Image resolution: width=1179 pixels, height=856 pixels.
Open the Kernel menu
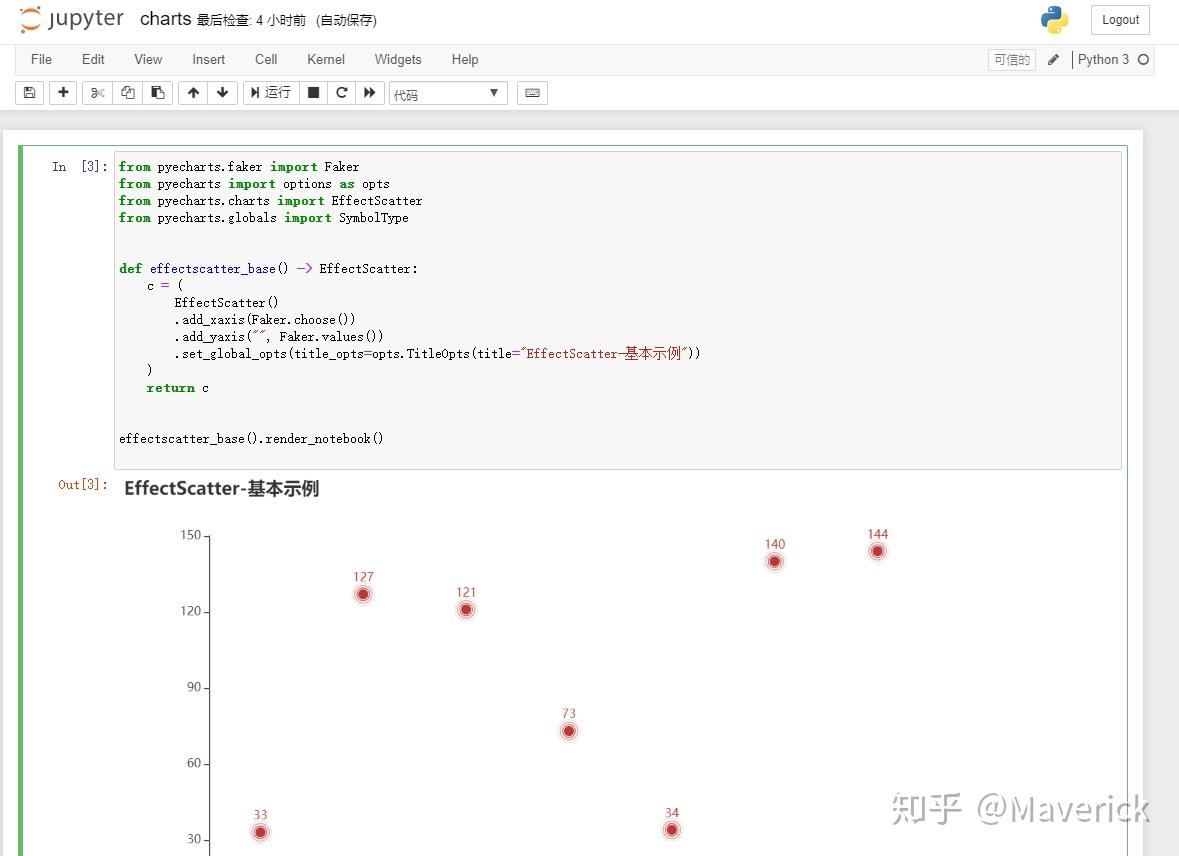click(325, 59)
